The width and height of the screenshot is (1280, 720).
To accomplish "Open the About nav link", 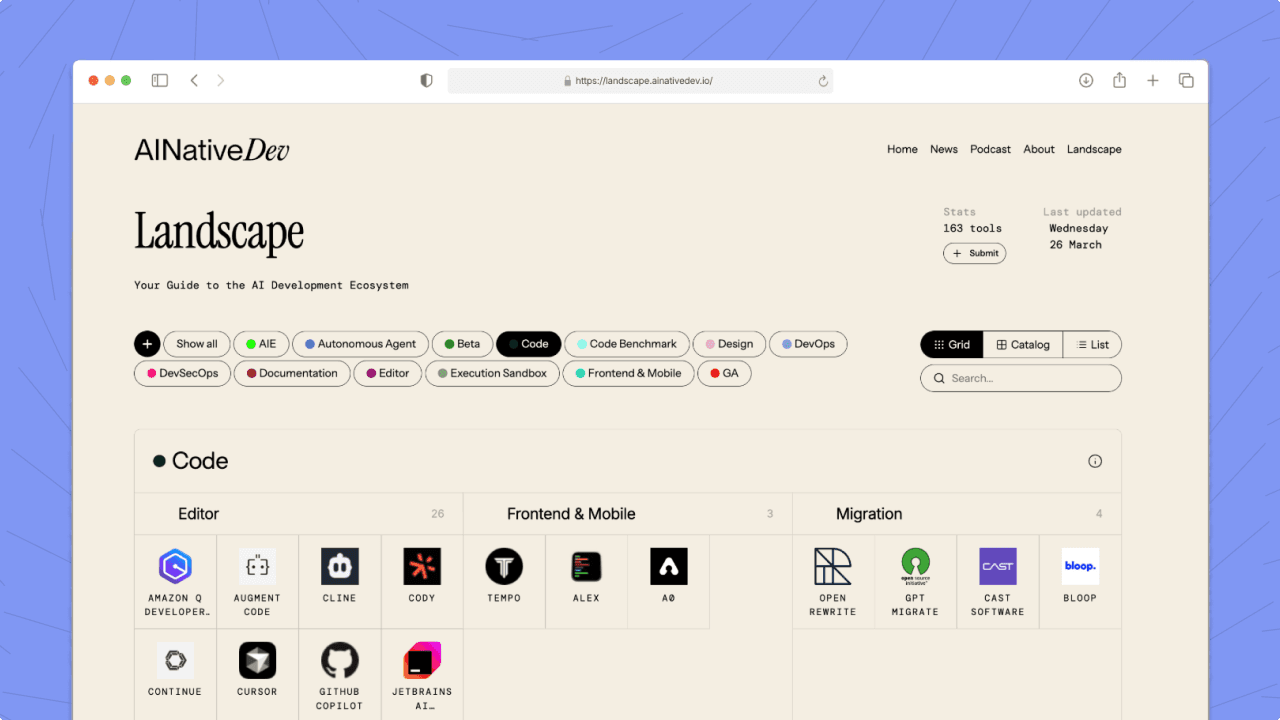I will point(1039,150).
